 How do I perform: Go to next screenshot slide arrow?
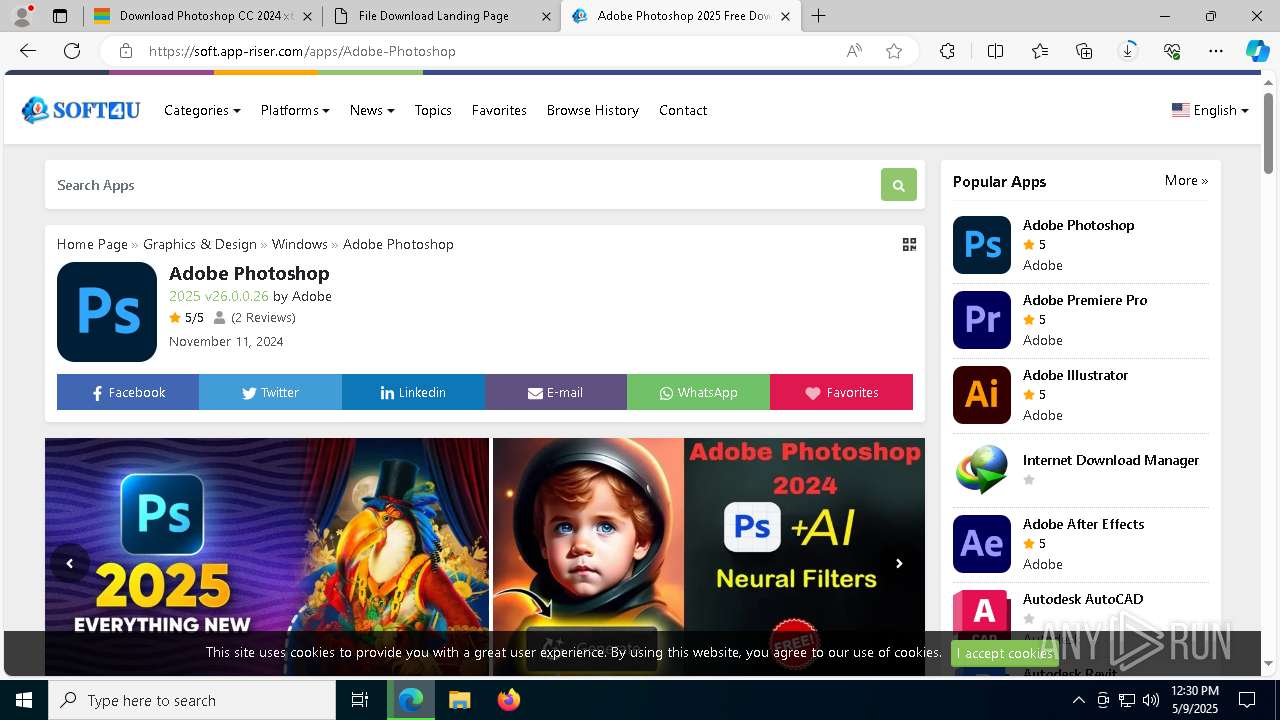(x=899, y=563)
